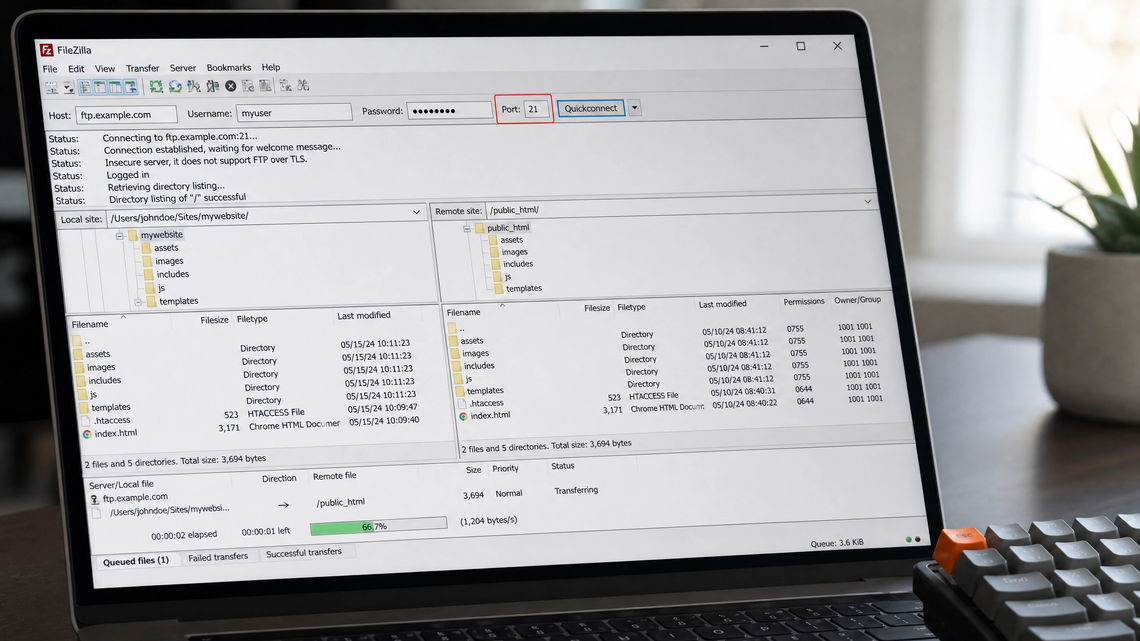
Task: Click the FileZilla logo in title bar
Action: tap(47, 49)
